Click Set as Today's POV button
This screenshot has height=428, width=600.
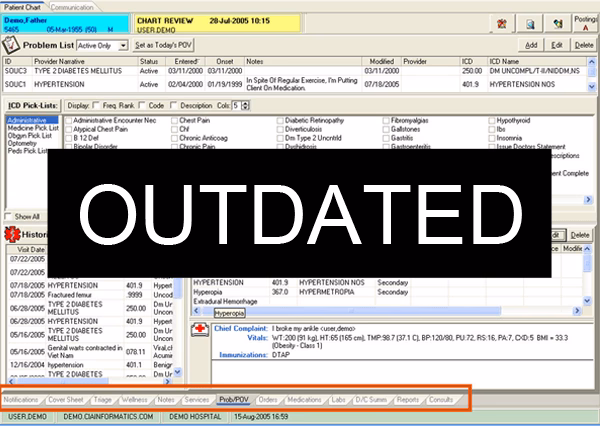[163, 45]
